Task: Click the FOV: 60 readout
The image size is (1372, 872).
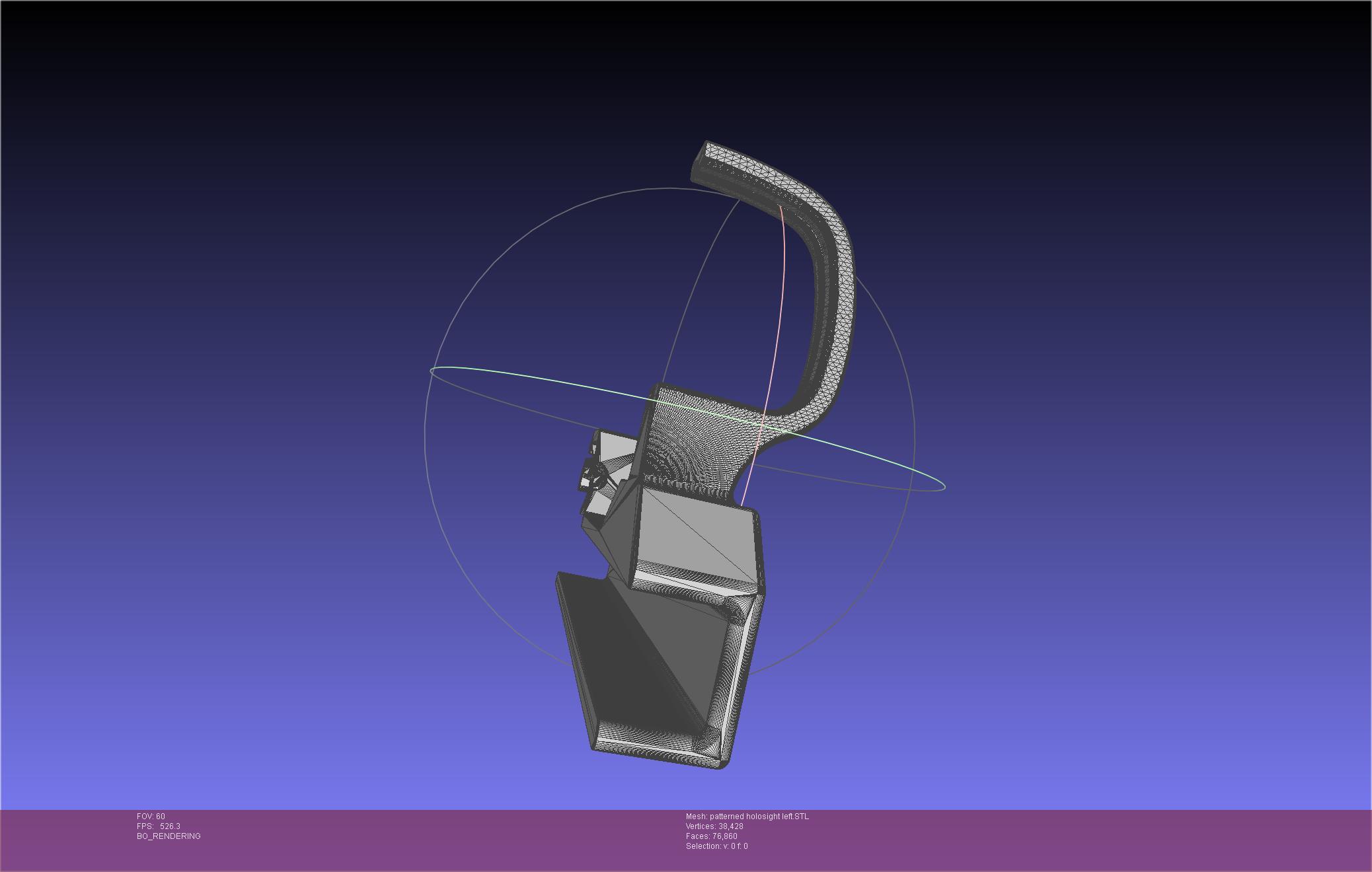Action: click(151, 817)
